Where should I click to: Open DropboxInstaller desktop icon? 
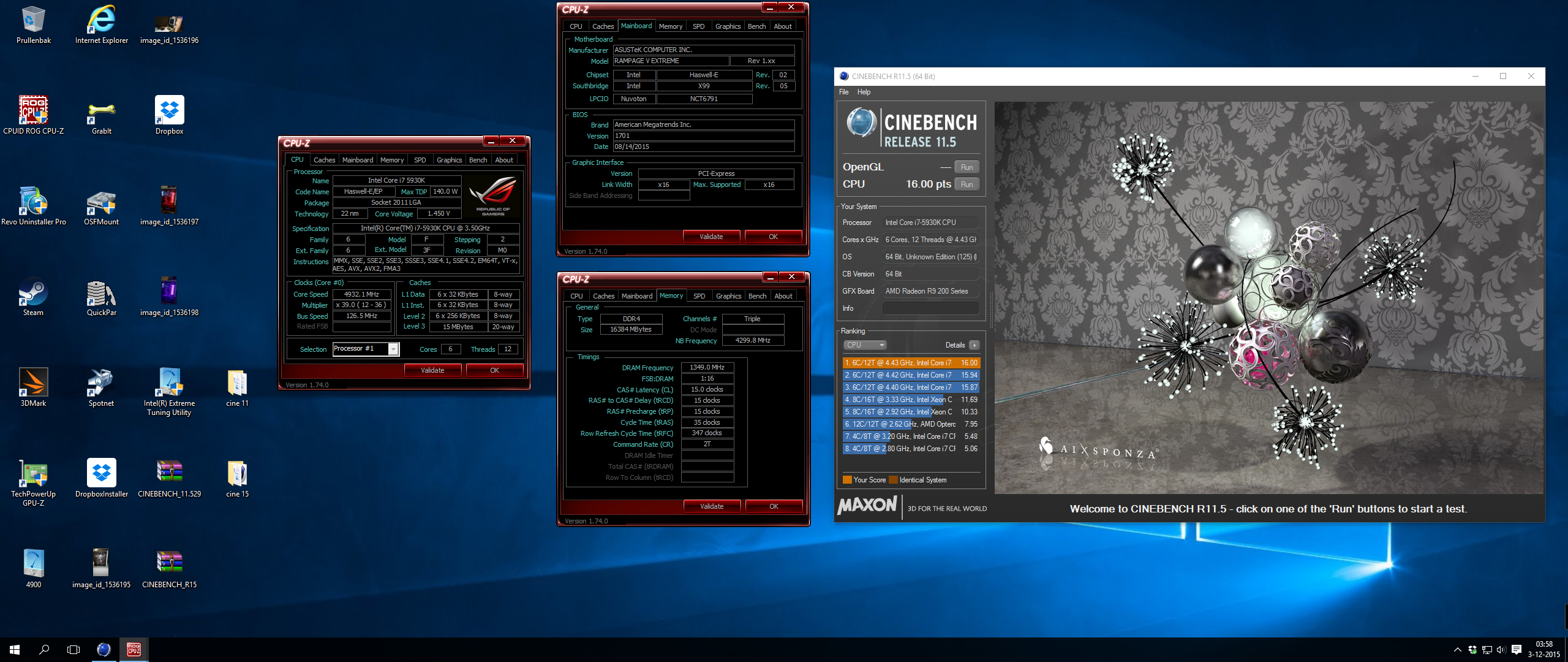(x=101, y=478)
